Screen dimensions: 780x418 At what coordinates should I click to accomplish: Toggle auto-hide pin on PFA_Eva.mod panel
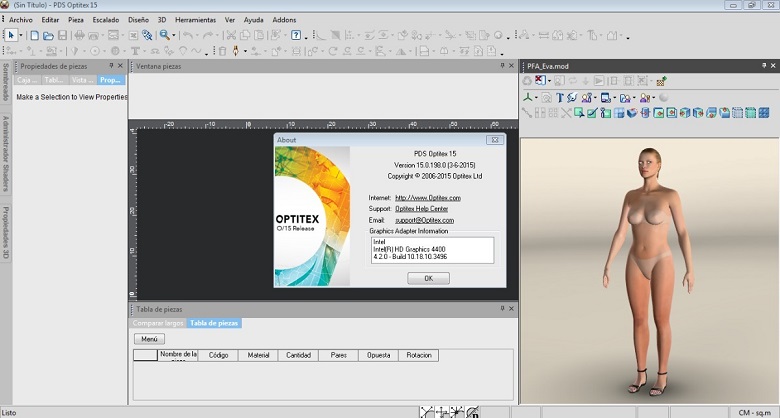point(764,66)
